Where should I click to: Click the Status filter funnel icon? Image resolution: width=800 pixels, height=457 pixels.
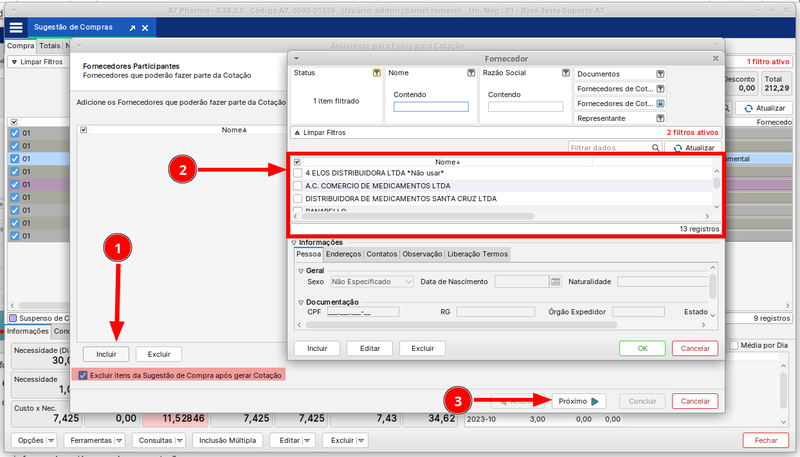[x=376, y=73]
